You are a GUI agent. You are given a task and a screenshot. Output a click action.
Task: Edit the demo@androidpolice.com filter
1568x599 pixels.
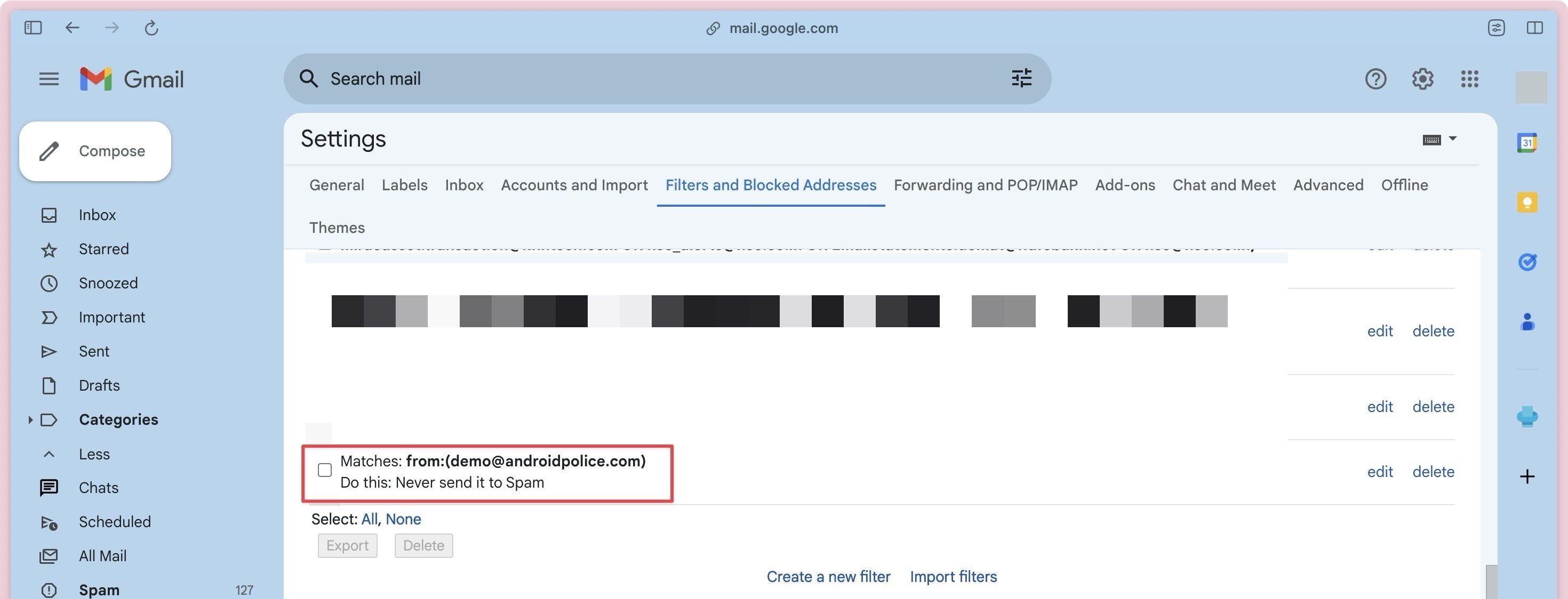tap(1379, 471)
